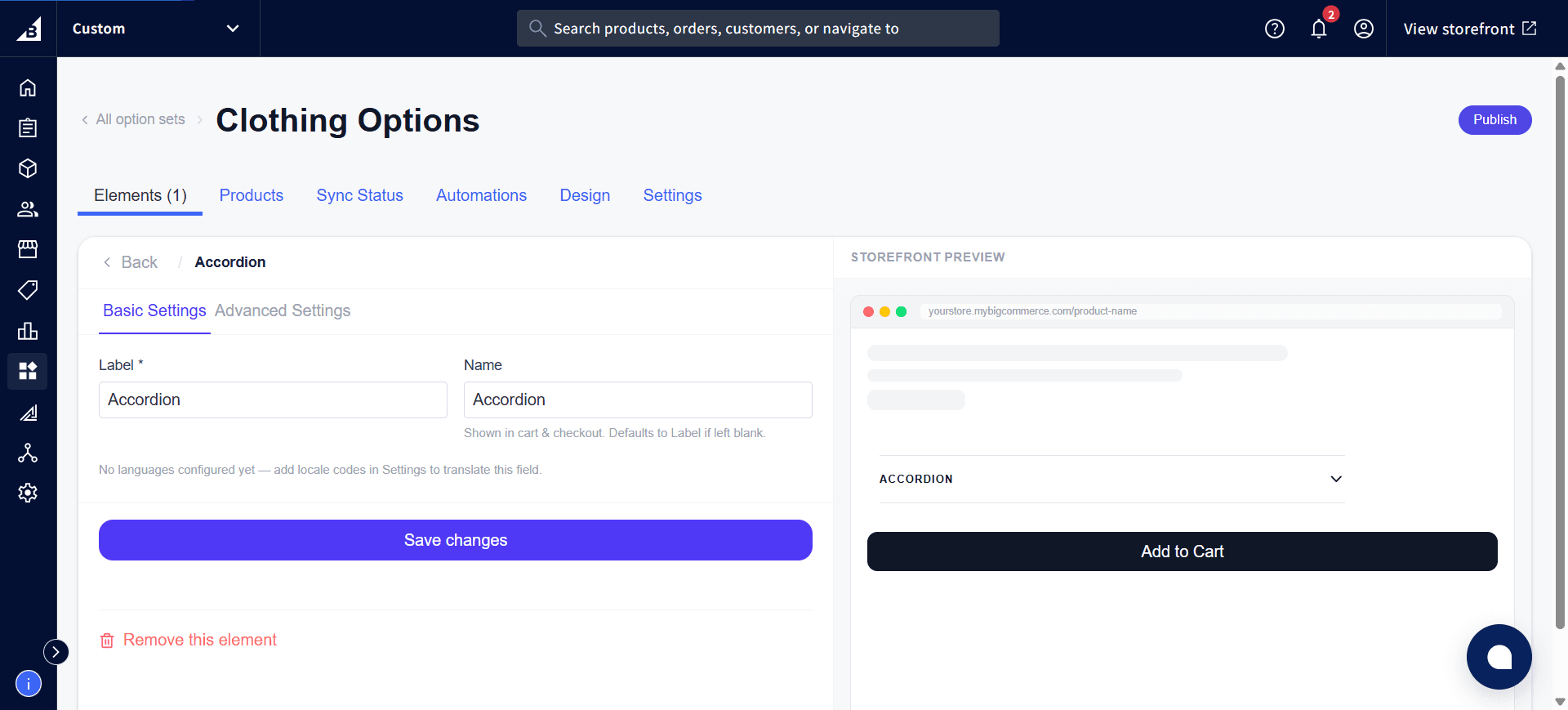Select the Advanced Settings tab

[x=283, y=310]
